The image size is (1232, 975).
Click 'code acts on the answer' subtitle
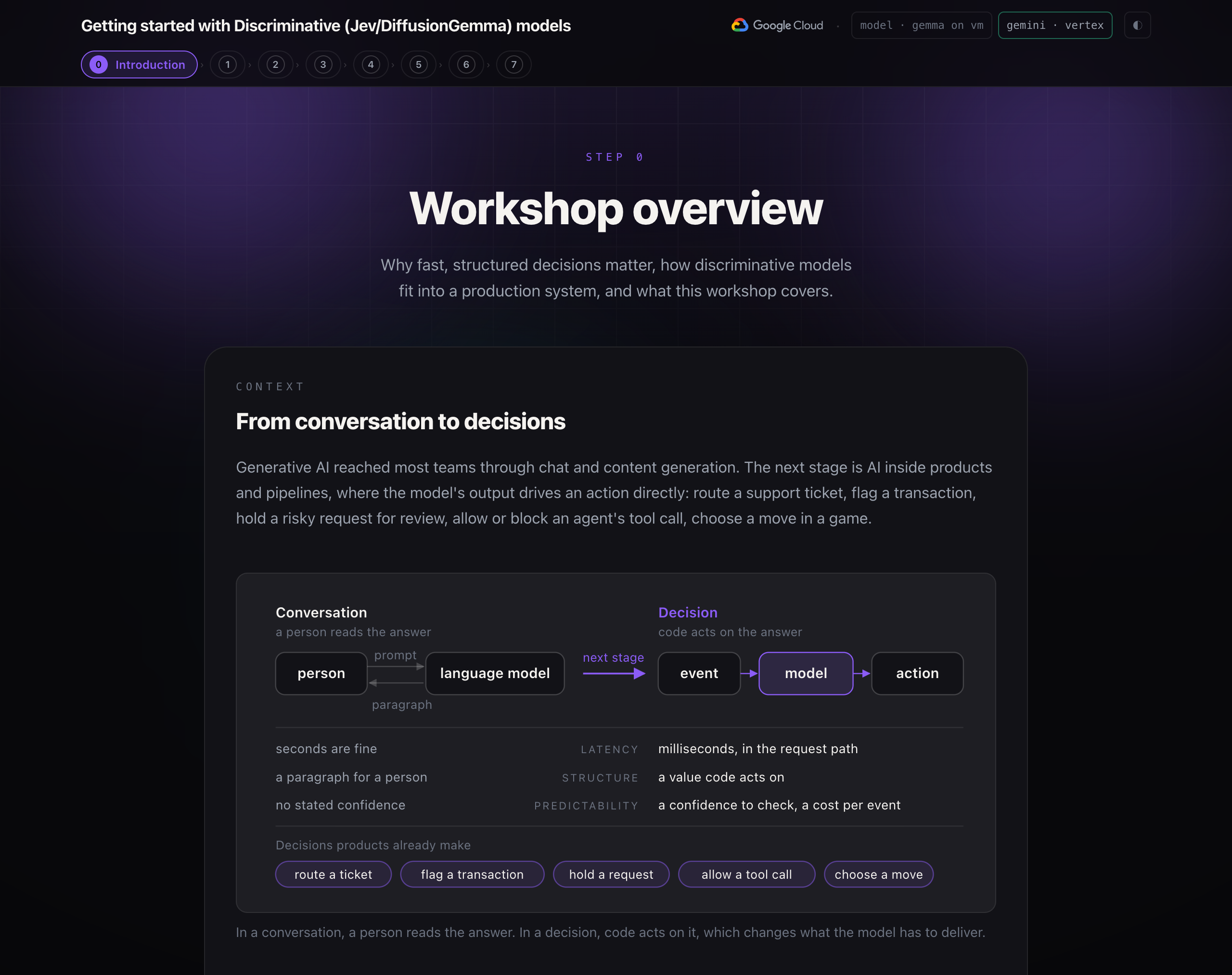[x=730, y=632]
